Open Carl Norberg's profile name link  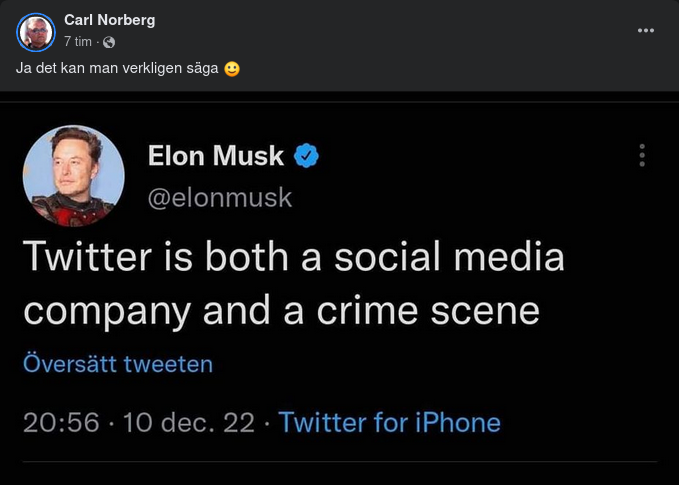109,20
